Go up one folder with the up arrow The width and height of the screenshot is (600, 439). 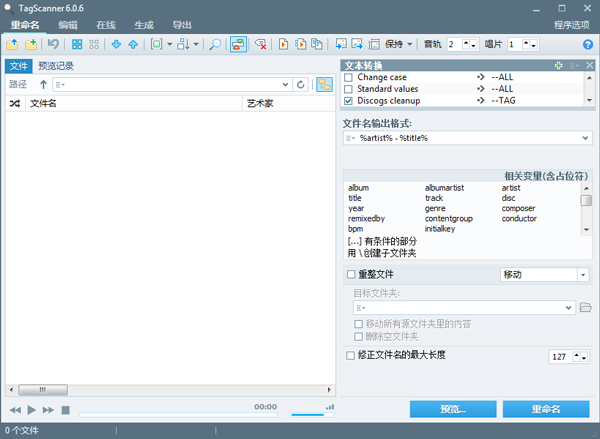click(43, 85)
